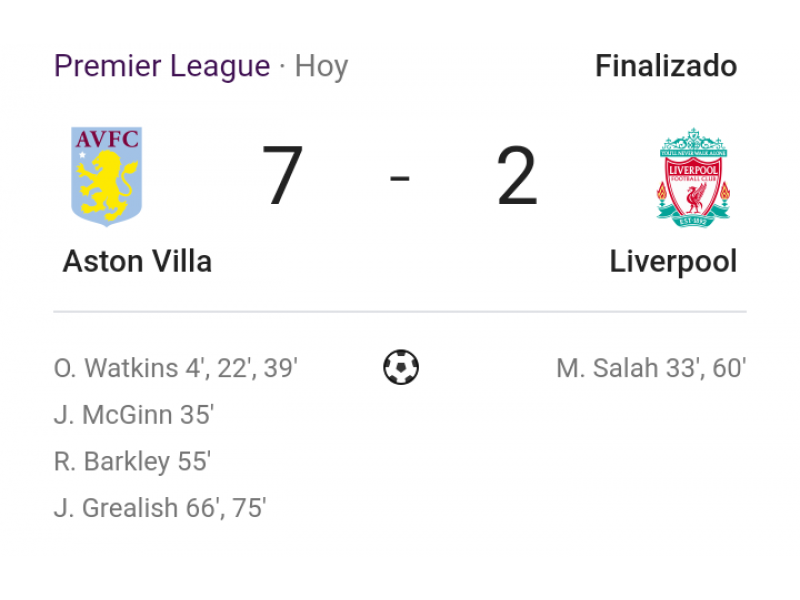Click the Aston Villa crest logo

(107, 177)
